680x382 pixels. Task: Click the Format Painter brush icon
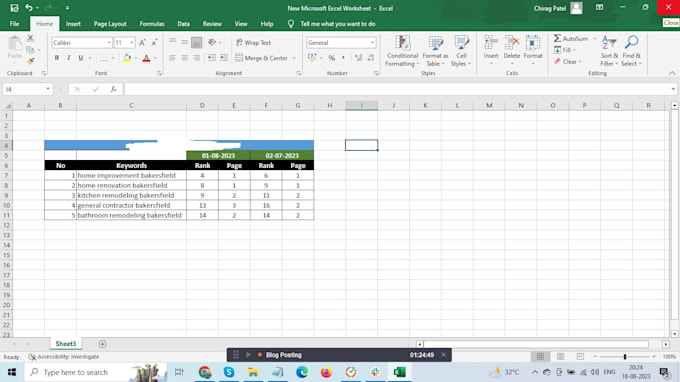[x=30, y=61]
